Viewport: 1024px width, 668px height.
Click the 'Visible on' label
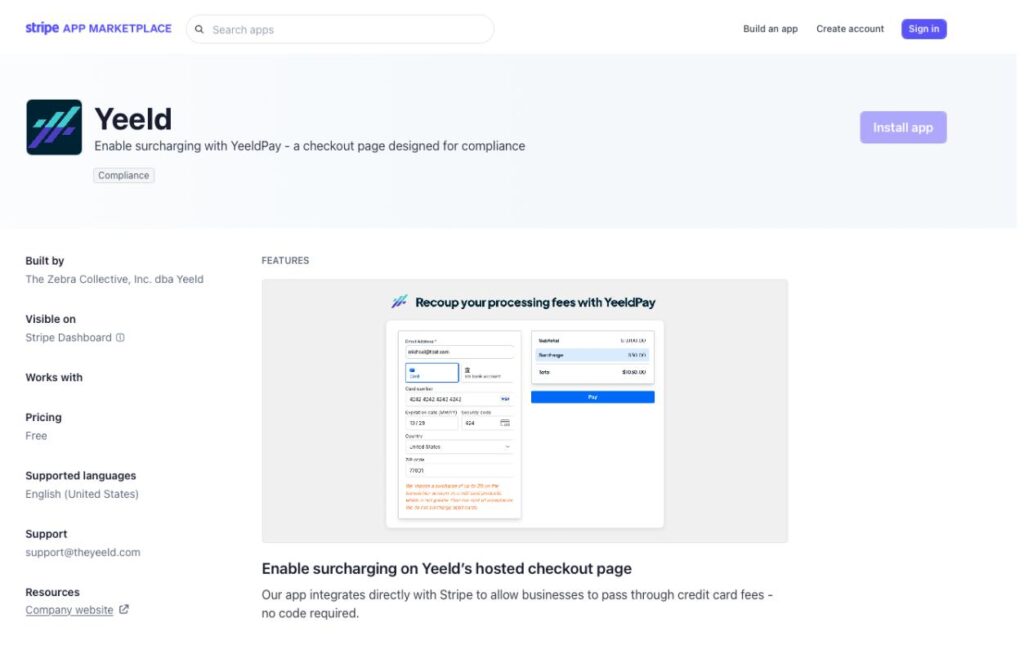(x=50, y=319)
